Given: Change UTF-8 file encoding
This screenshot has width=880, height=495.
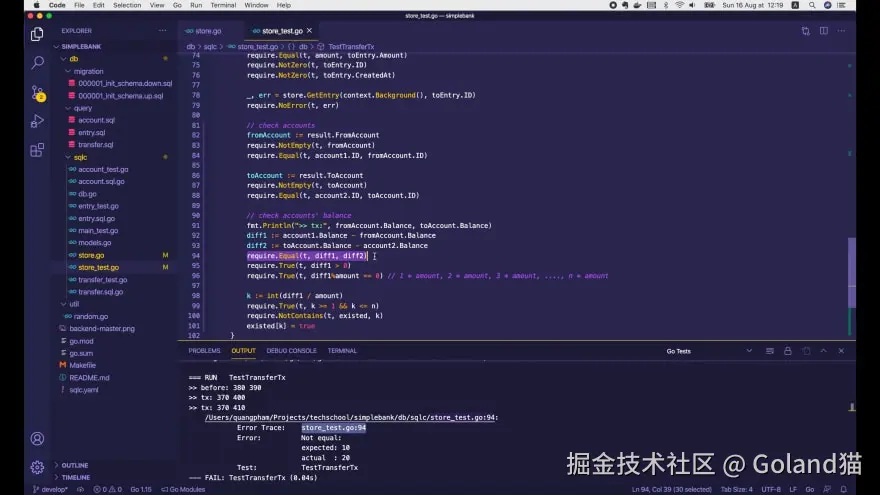Looking at the screenshot, I should 771,489.
